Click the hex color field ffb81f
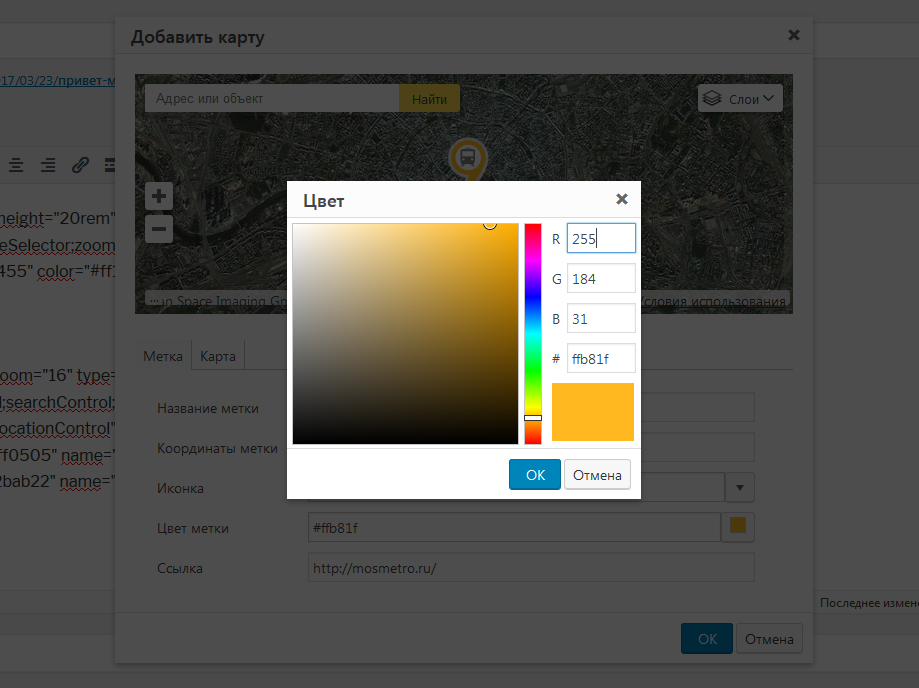This screenshot has width=919, height=688. (x=601, y=358)
